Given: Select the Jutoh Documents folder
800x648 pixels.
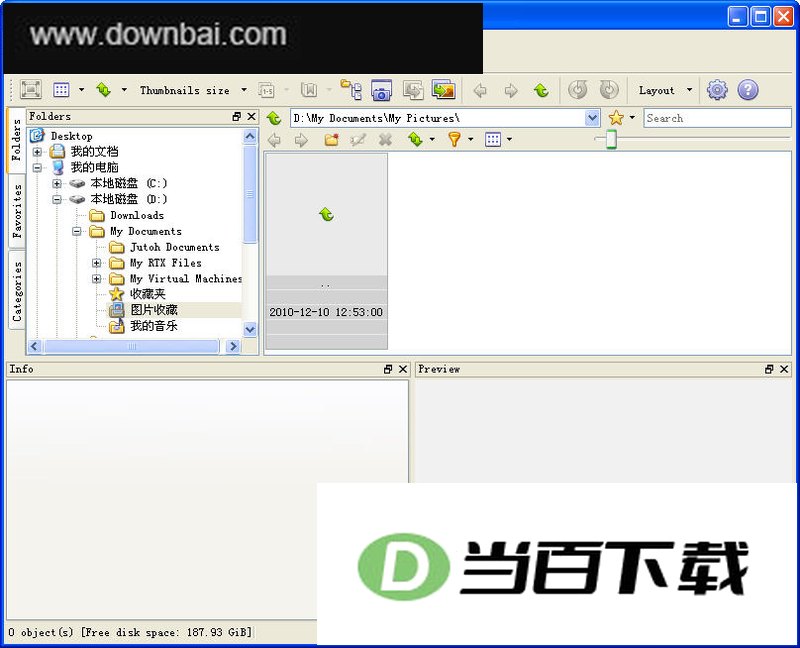Looking at the screenshot, I should [174, 247].
